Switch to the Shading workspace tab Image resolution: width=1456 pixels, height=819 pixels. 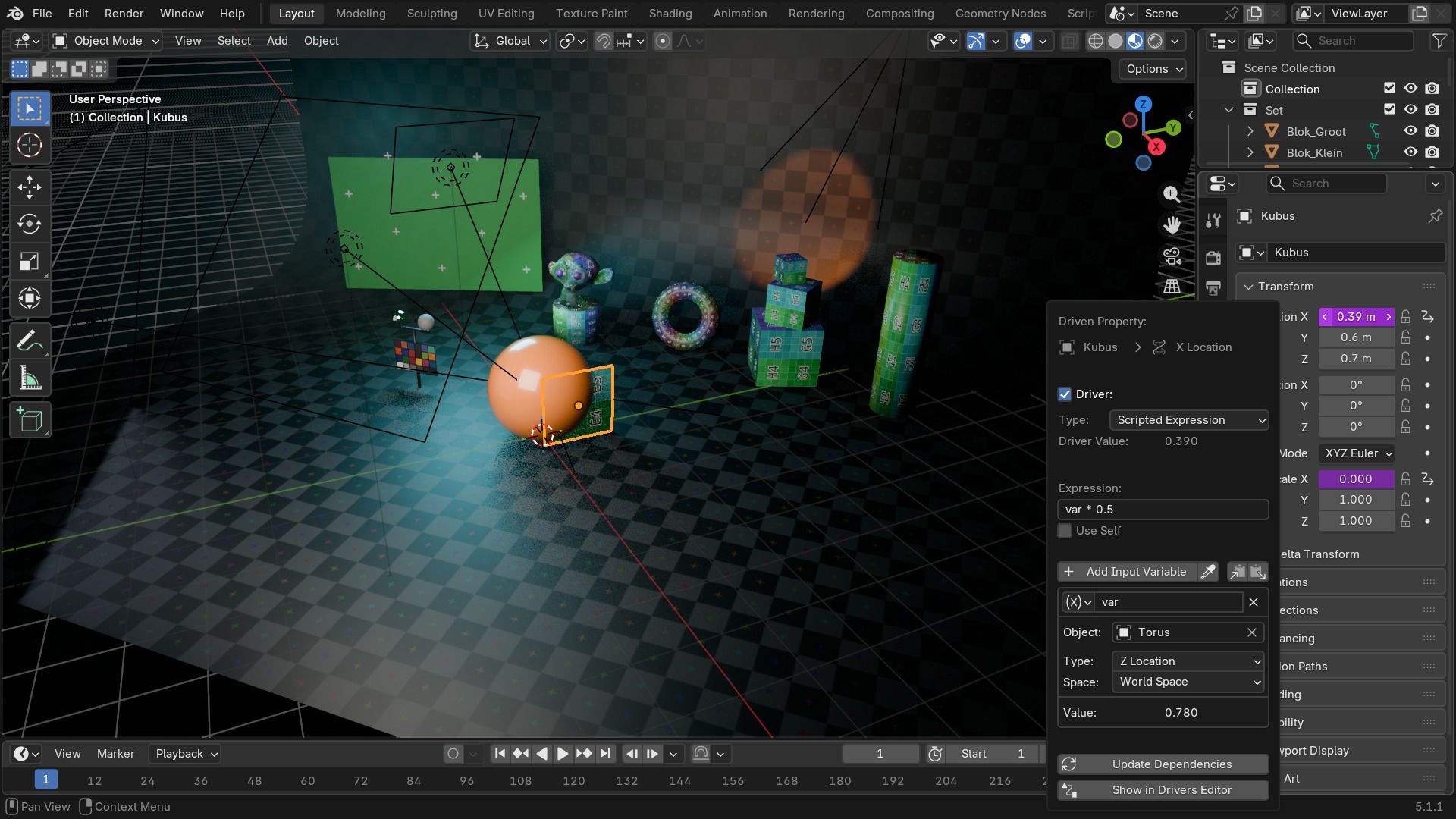[x=670, y=14]
